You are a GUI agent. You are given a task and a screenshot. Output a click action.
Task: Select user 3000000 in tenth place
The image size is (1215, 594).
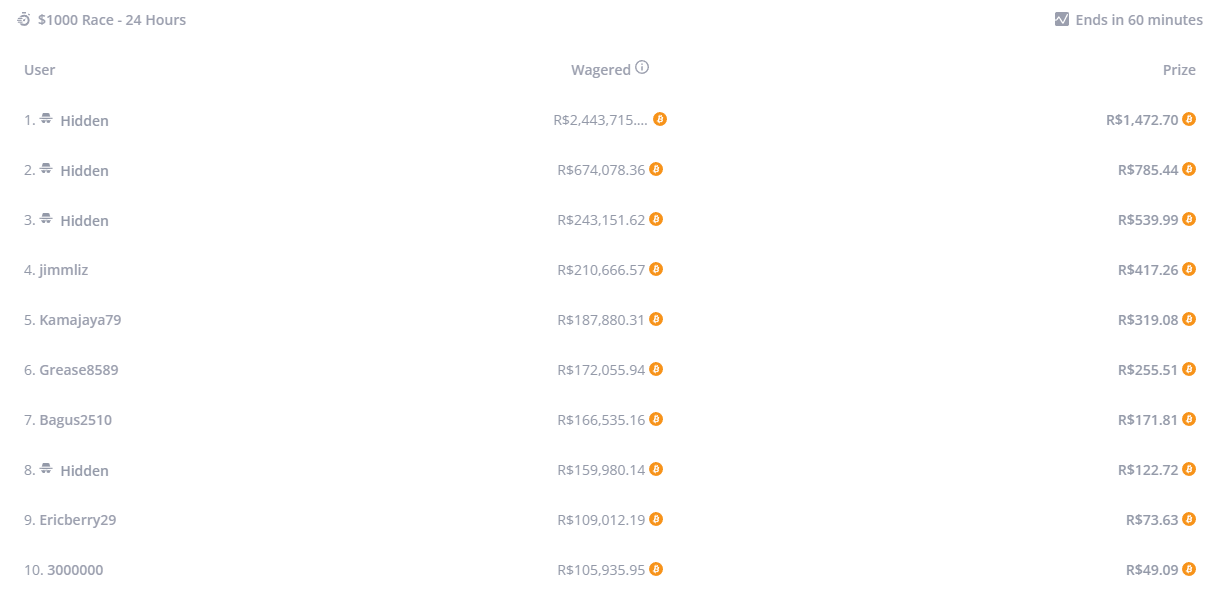(x=75, y=570)
